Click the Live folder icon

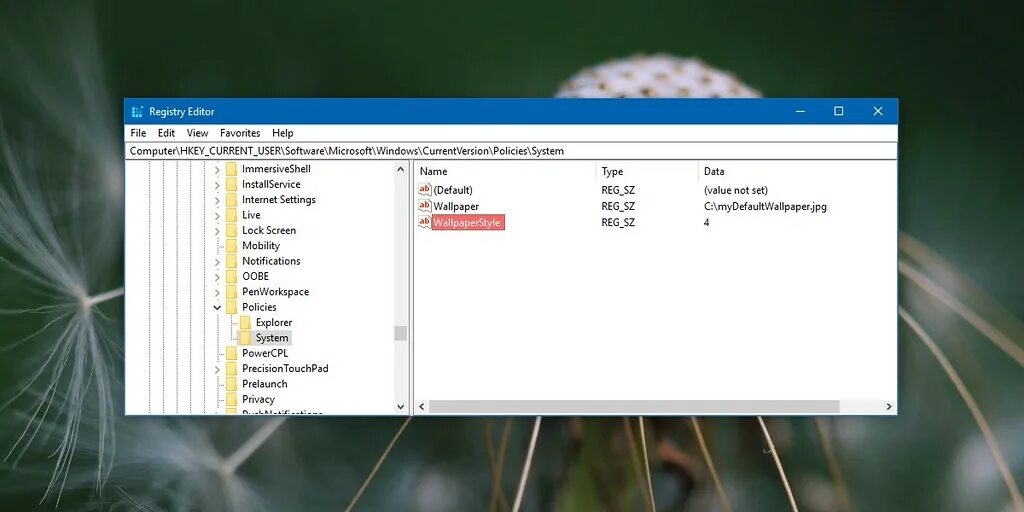[231, 216]
